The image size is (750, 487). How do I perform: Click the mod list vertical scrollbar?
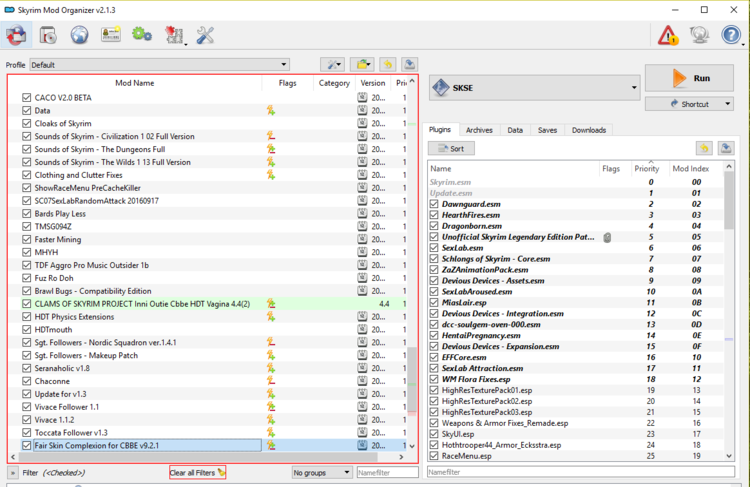(x=412, y=379)
